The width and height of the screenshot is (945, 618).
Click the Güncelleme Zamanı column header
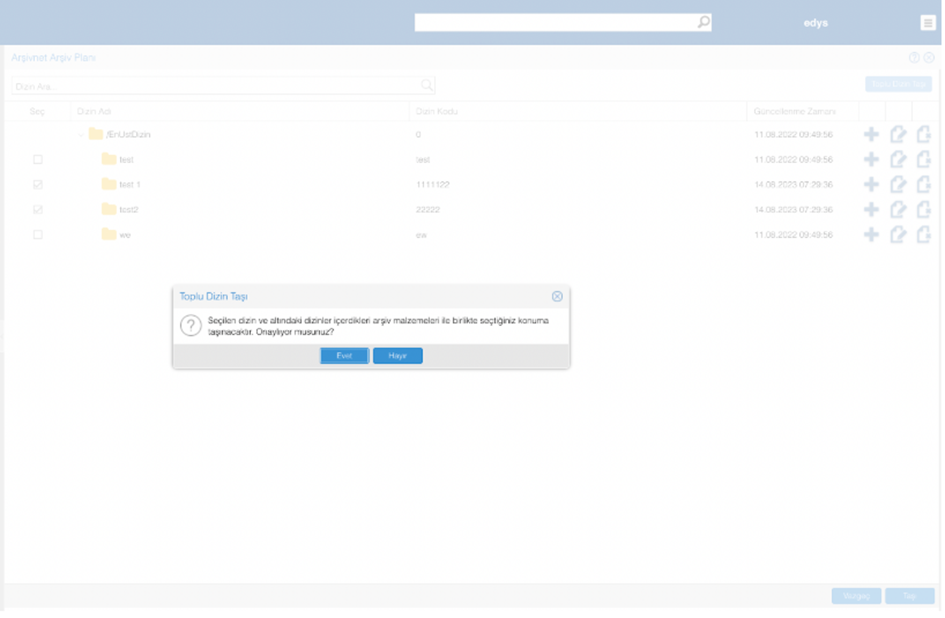click(x=794, y=111)
